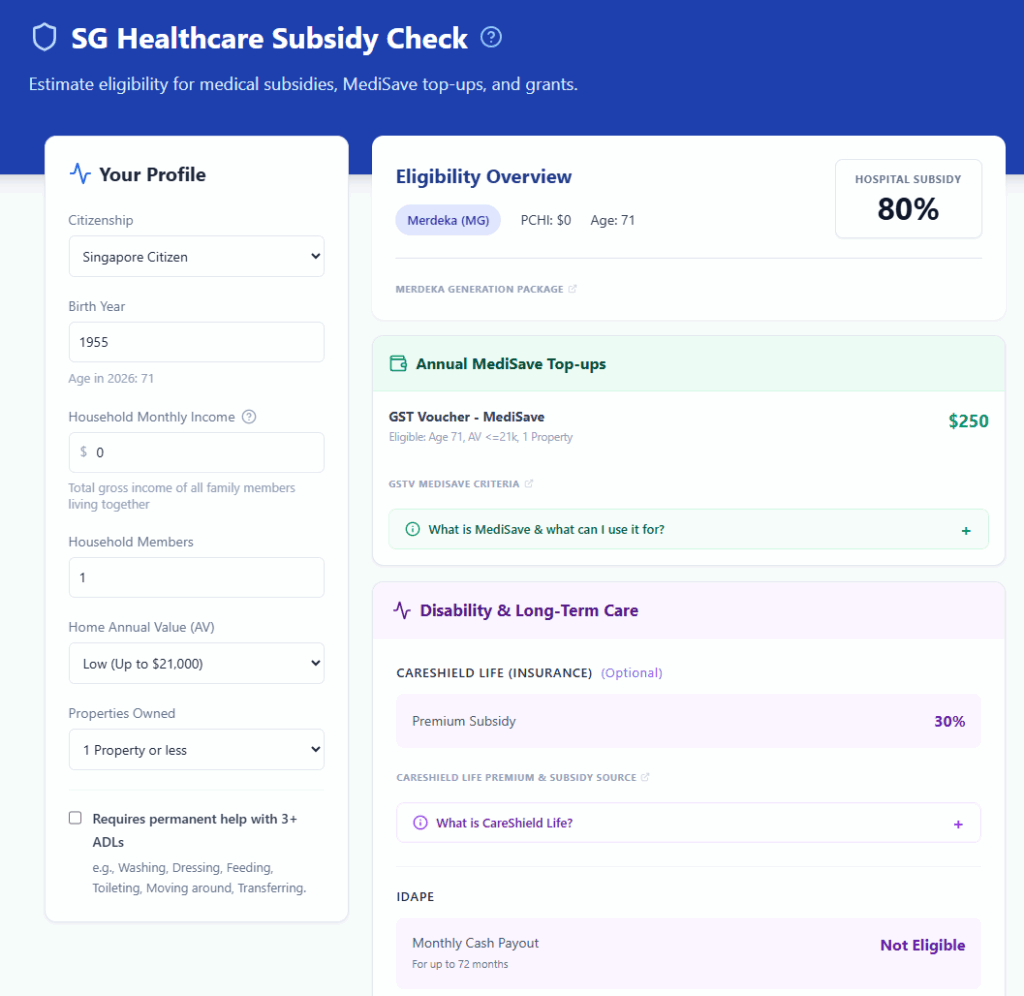
Task: Open the Citizenship dropdown
Action: (x=196, y=256)
